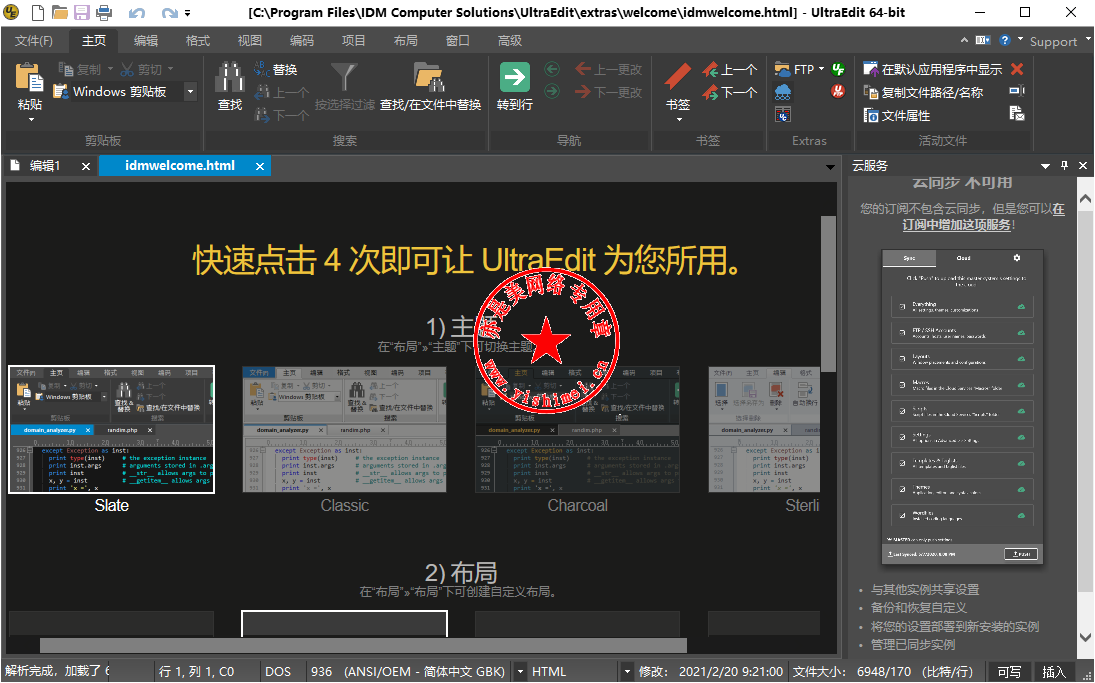Image resolution: width=1095 pixels, height=683 pixels.
Task: Open the code page encoding dropdown
Action: [520, 672]
